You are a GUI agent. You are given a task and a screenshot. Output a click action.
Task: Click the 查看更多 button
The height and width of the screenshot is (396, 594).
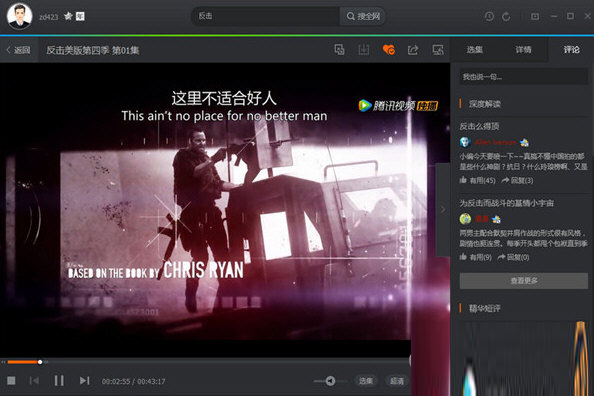tap(524, 281)
